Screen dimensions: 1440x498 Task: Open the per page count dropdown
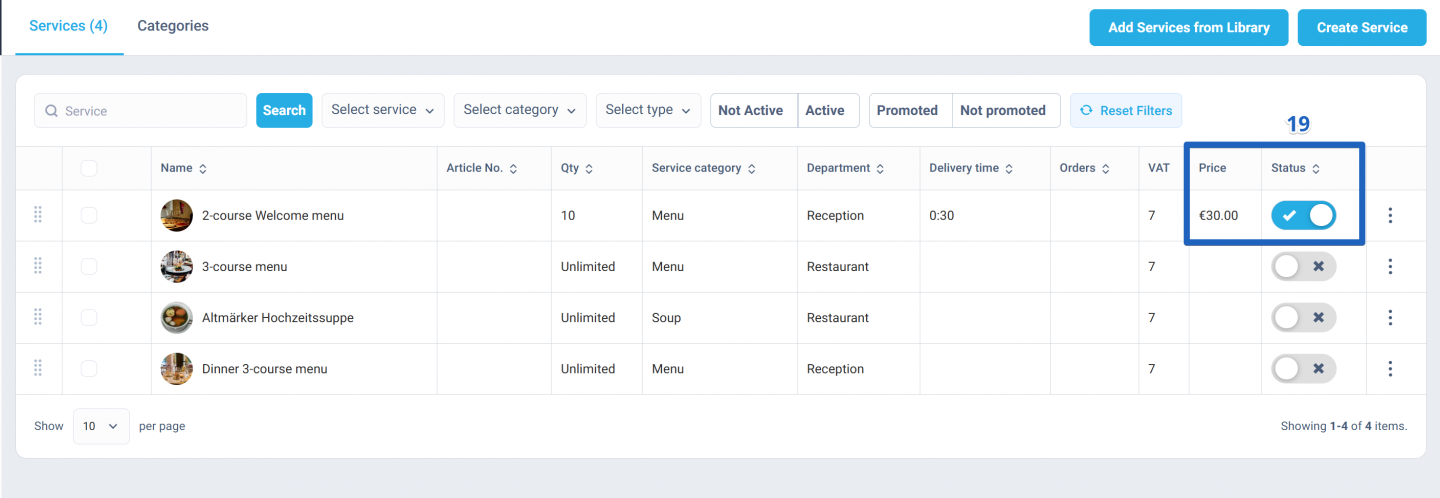coord(101,426)
